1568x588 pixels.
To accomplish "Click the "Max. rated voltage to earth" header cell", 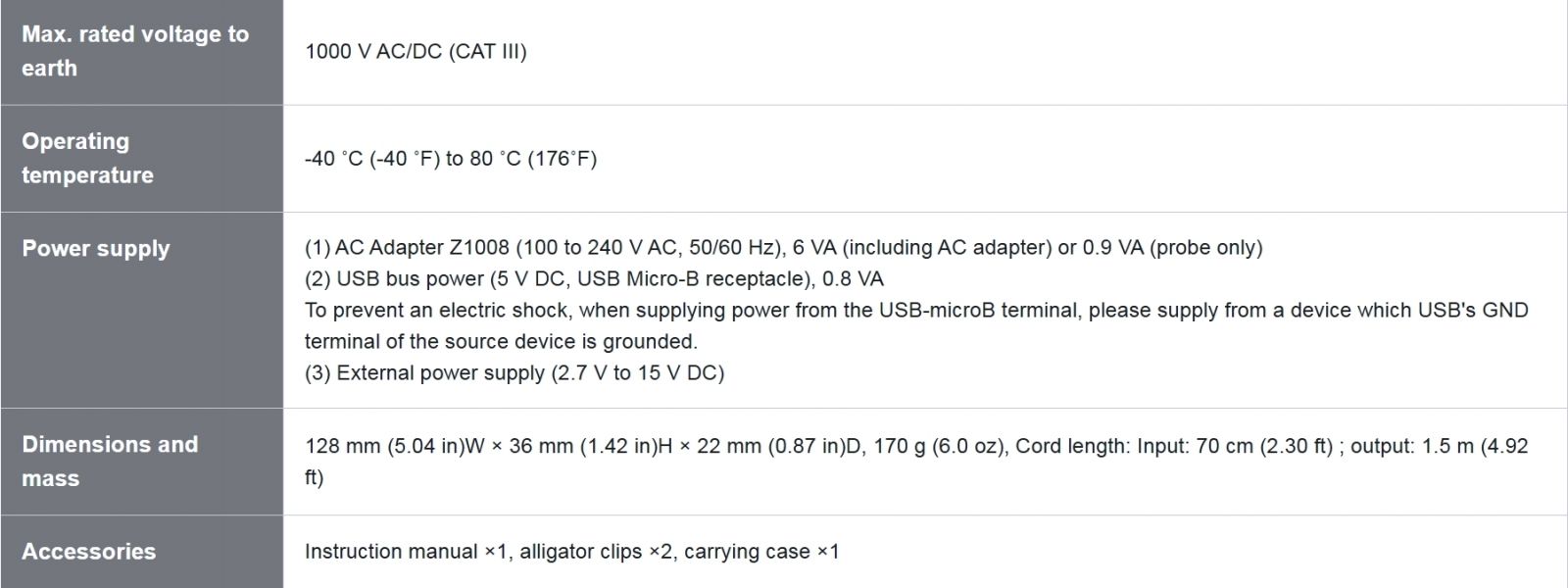I will coord(135,51).
